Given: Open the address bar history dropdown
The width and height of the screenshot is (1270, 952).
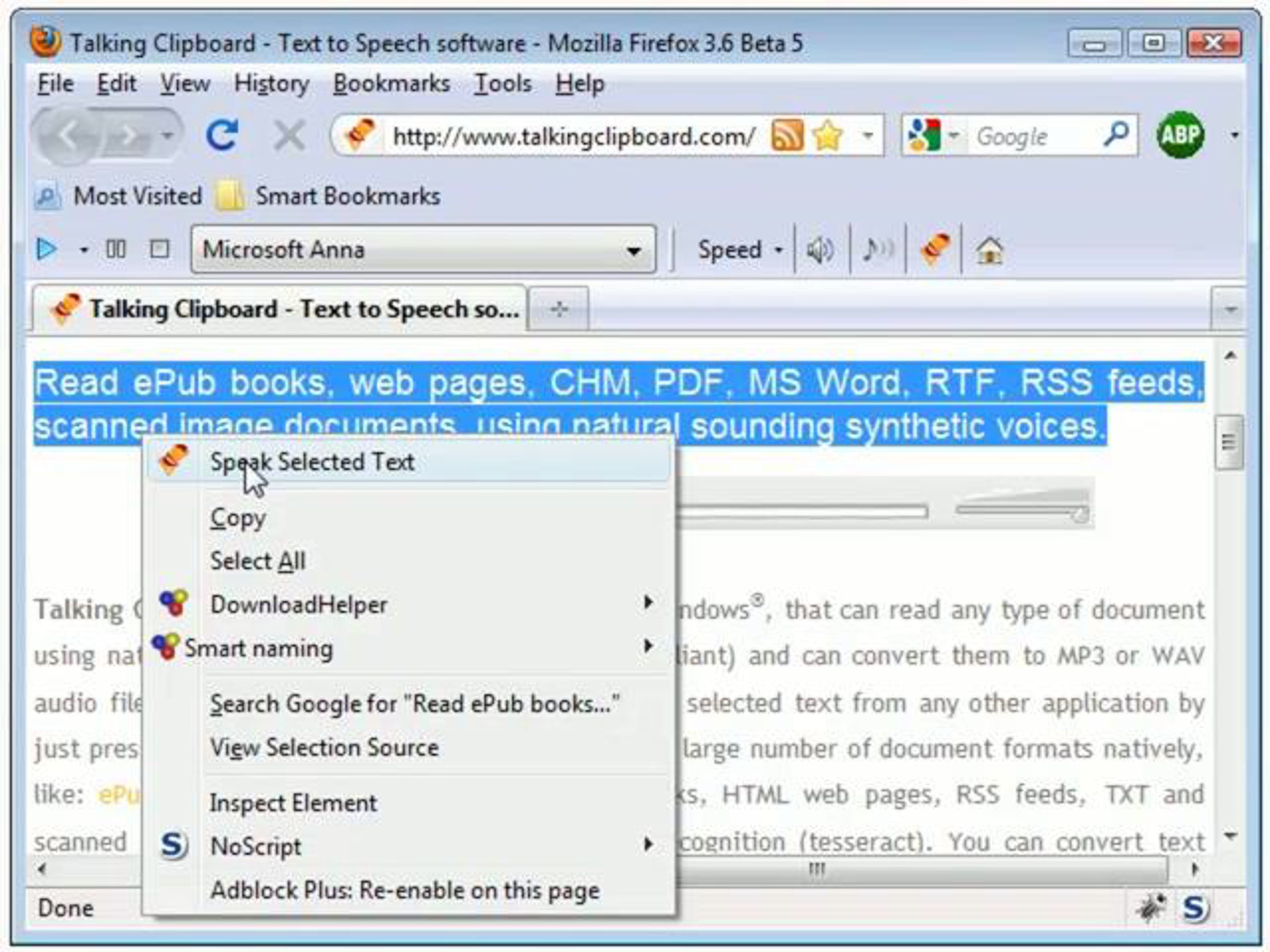Looking at the screenshot, I should click(x=868, y=136).
